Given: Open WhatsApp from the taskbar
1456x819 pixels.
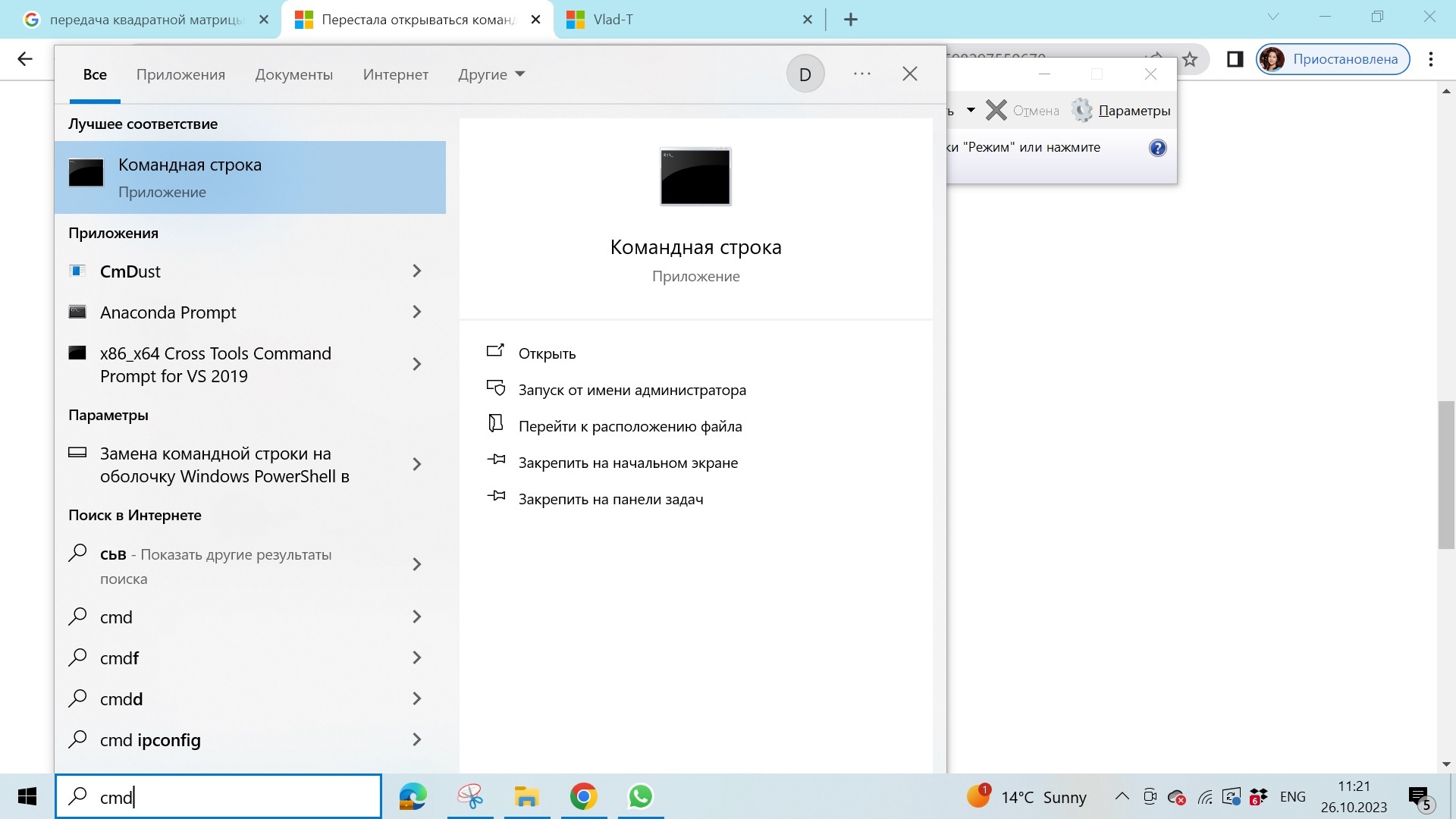Looking at the screenshot, I should [641, 796].
